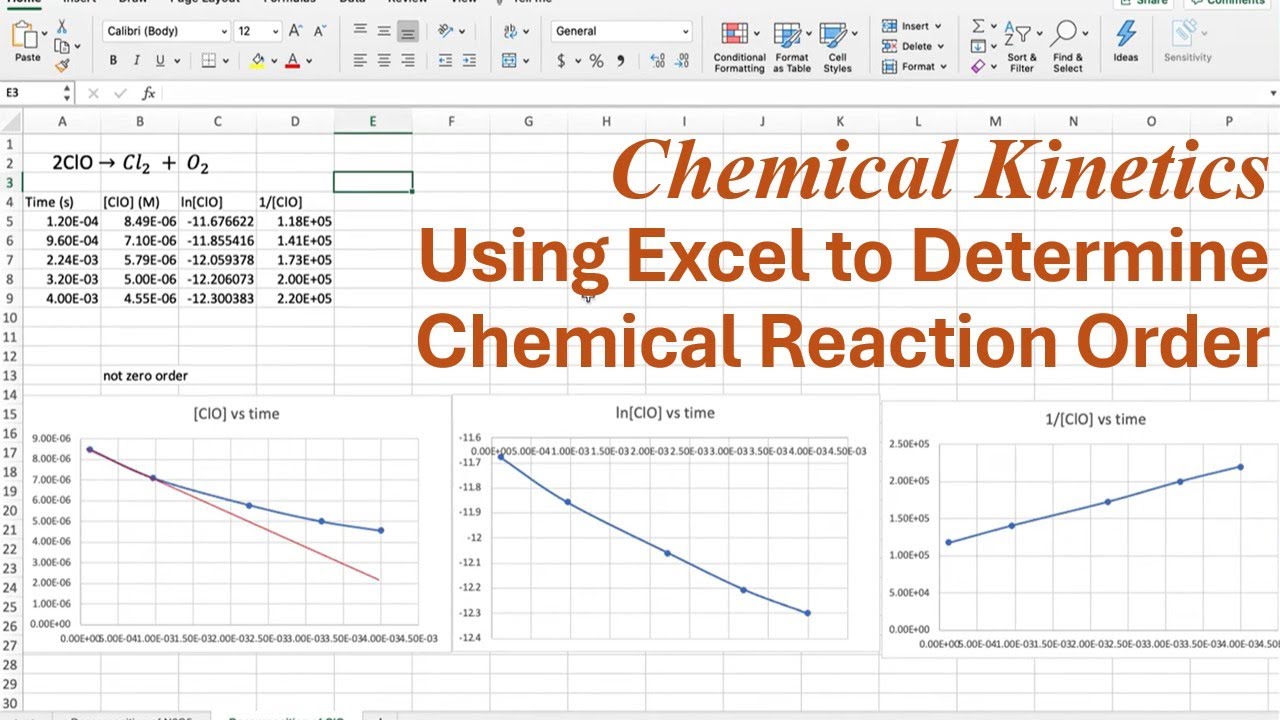Viewport: 1280px width, 720px height.
Task: Open Cell Styles gallery
Action: 837,47
